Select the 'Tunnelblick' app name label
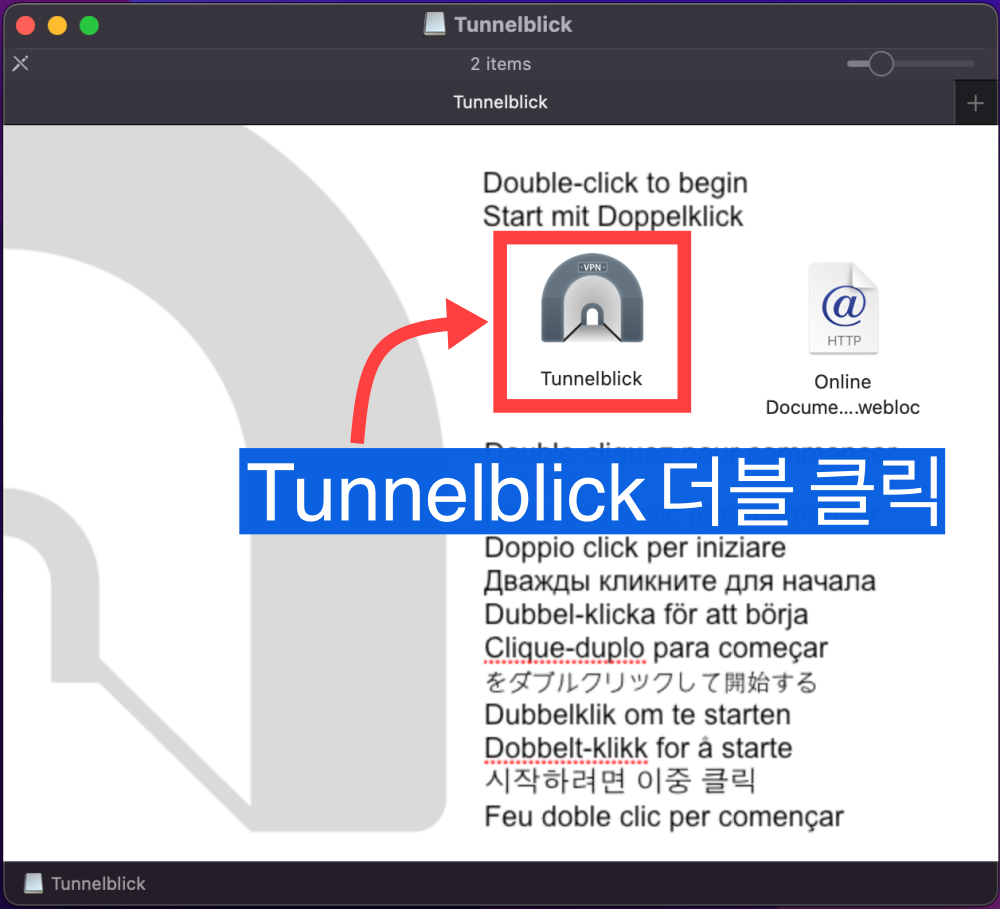 (x=591, y=379)
